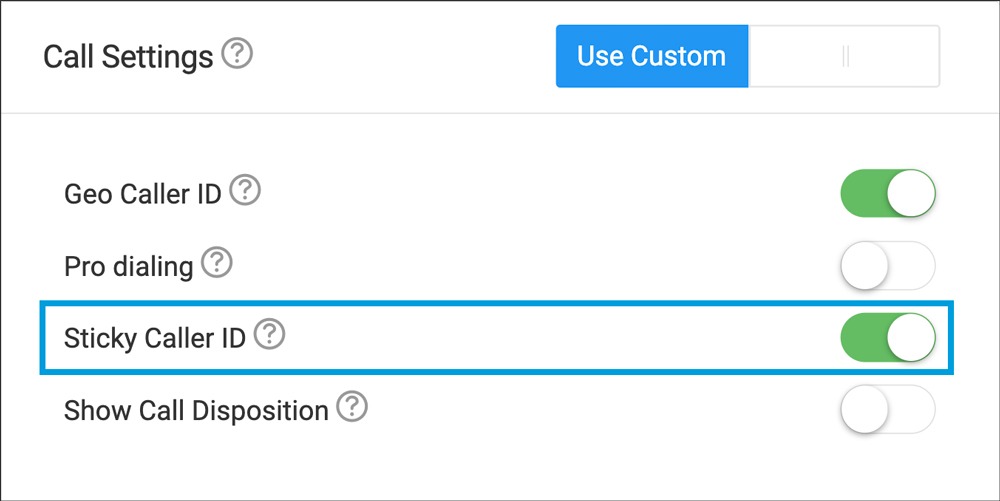The image size is (1000, 501).
Task: Click the white knob on Geo Caller ID
Action: tap(911, 193)
